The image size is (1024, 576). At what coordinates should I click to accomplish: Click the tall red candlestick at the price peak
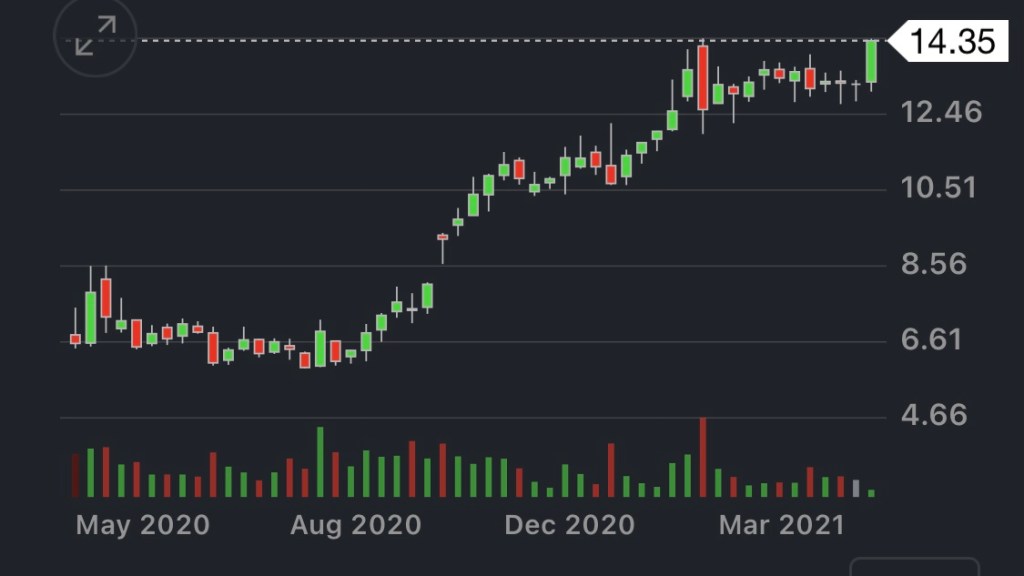pyautogui.click(x=703, y=78)
